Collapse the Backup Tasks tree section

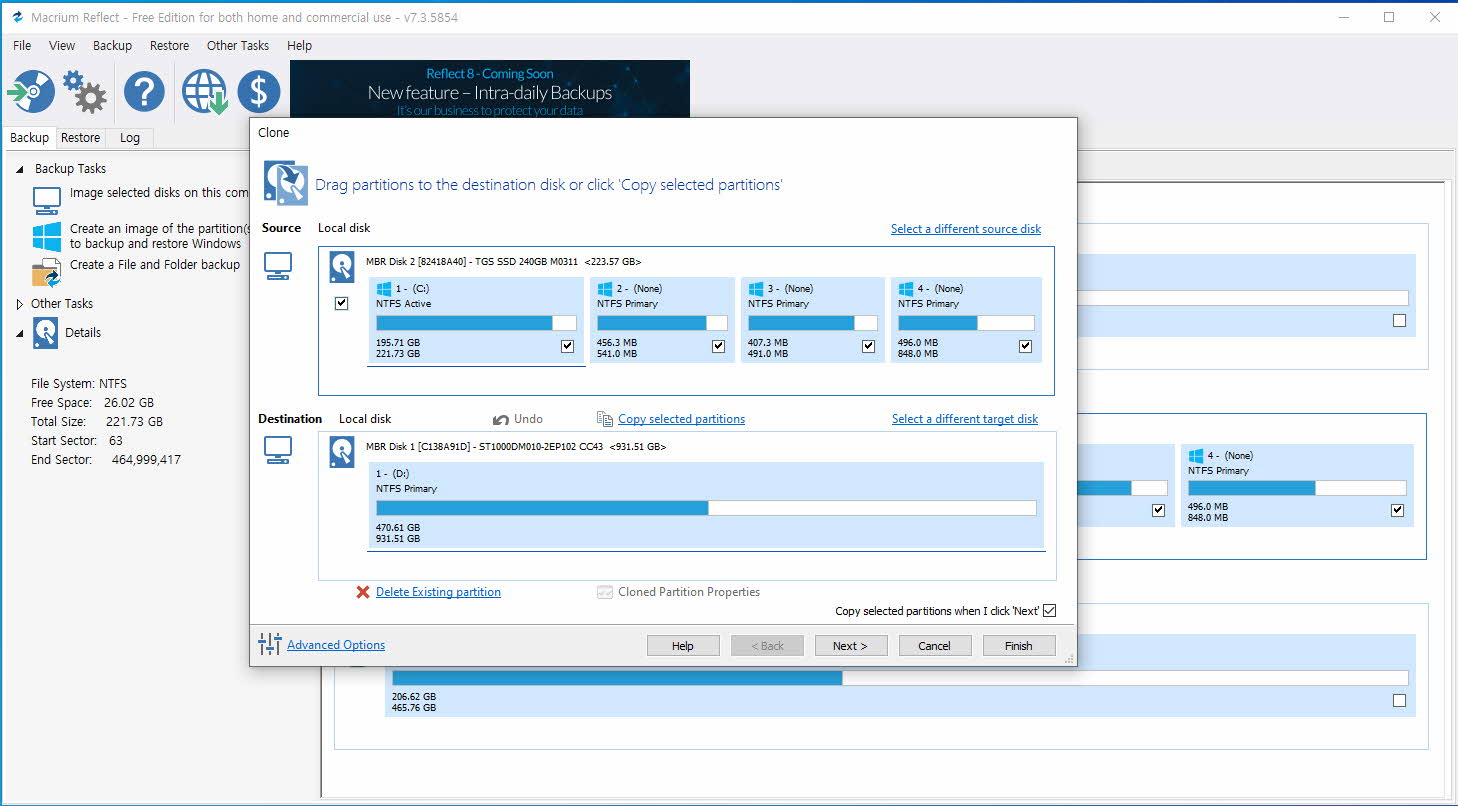tap(21, 169)
